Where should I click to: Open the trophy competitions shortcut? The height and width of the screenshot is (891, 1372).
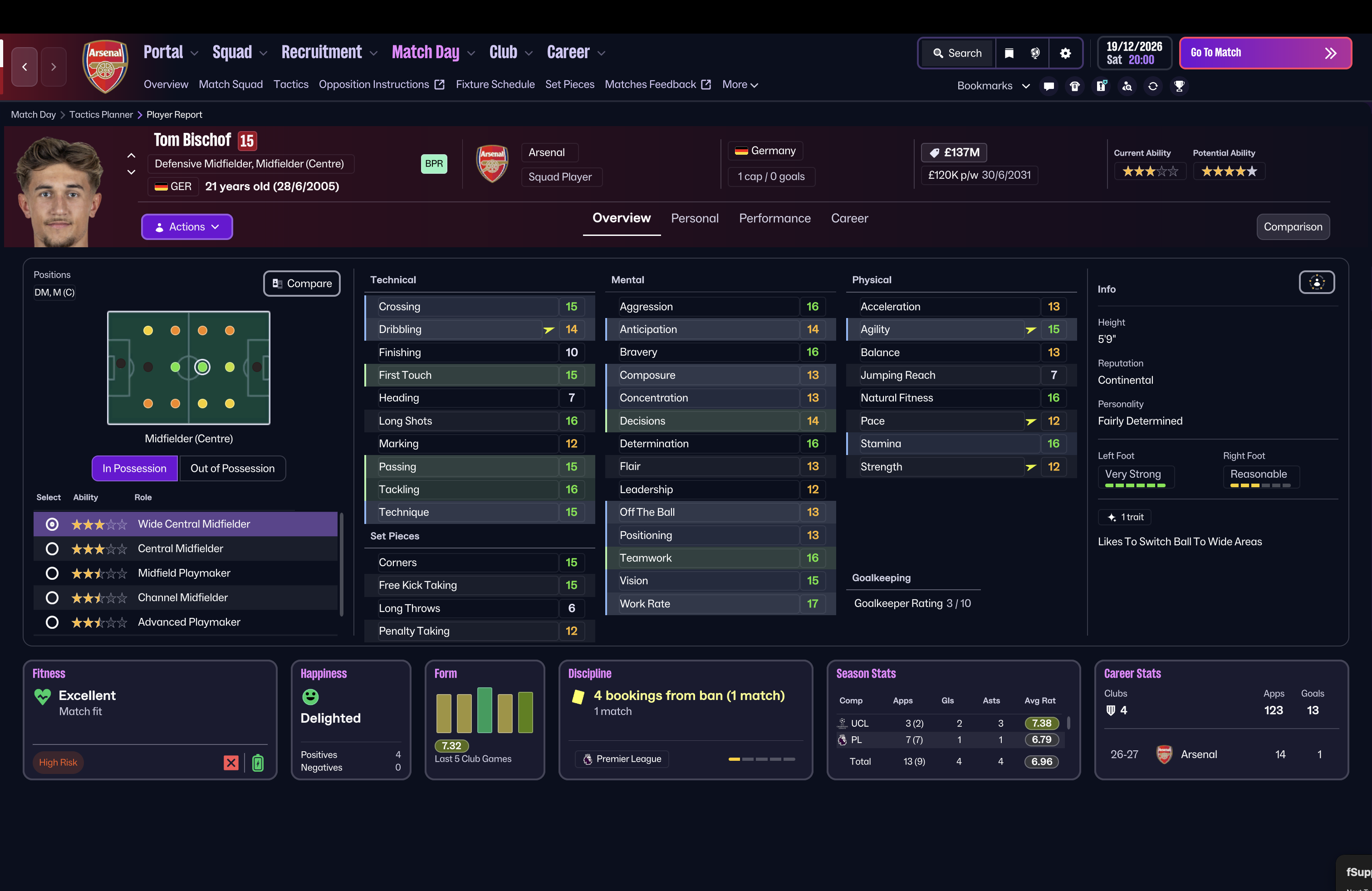coord(1180,86)
